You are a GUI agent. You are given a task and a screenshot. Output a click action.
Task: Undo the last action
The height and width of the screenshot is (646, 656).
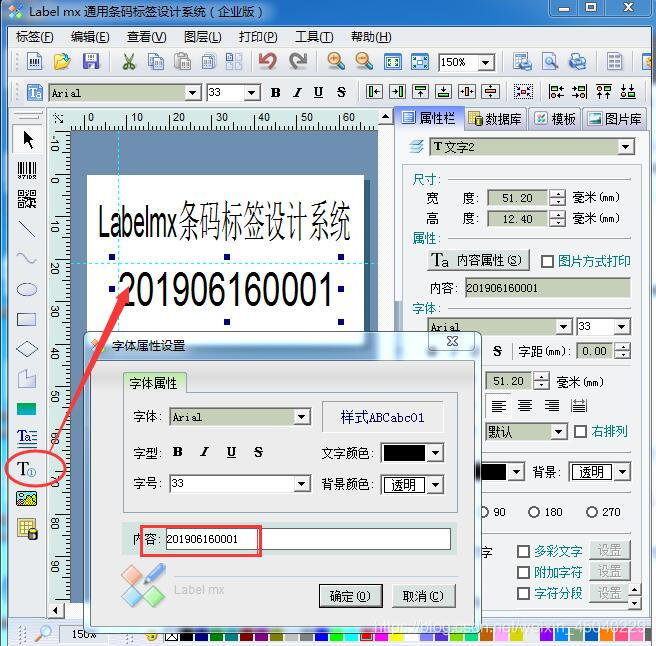point(267,62)
